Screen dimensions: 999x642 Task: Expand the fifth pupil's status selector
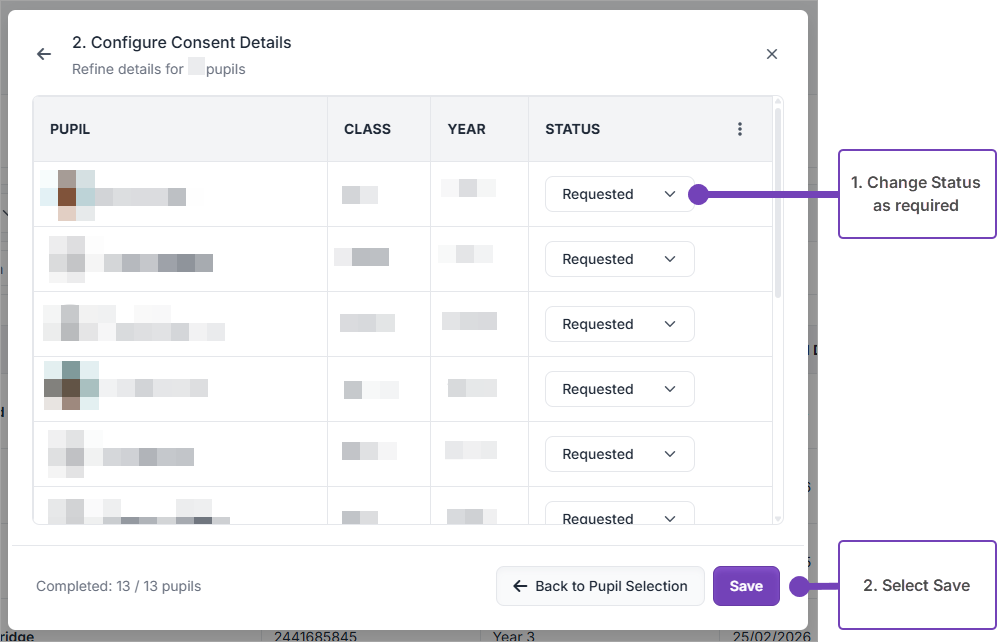coord(619,454)
